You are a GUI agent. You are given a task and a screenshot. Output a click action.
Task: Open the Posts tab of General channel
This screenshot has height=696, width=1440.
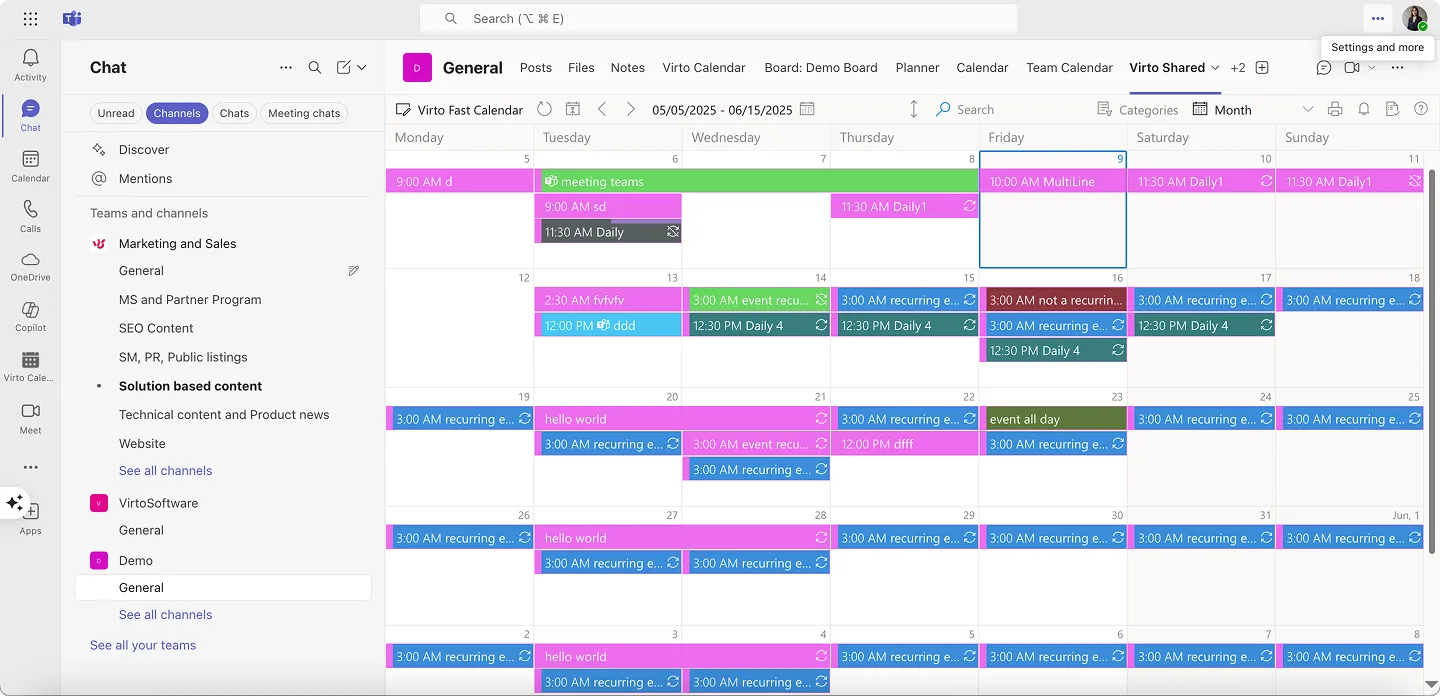[x=535, y=67]
